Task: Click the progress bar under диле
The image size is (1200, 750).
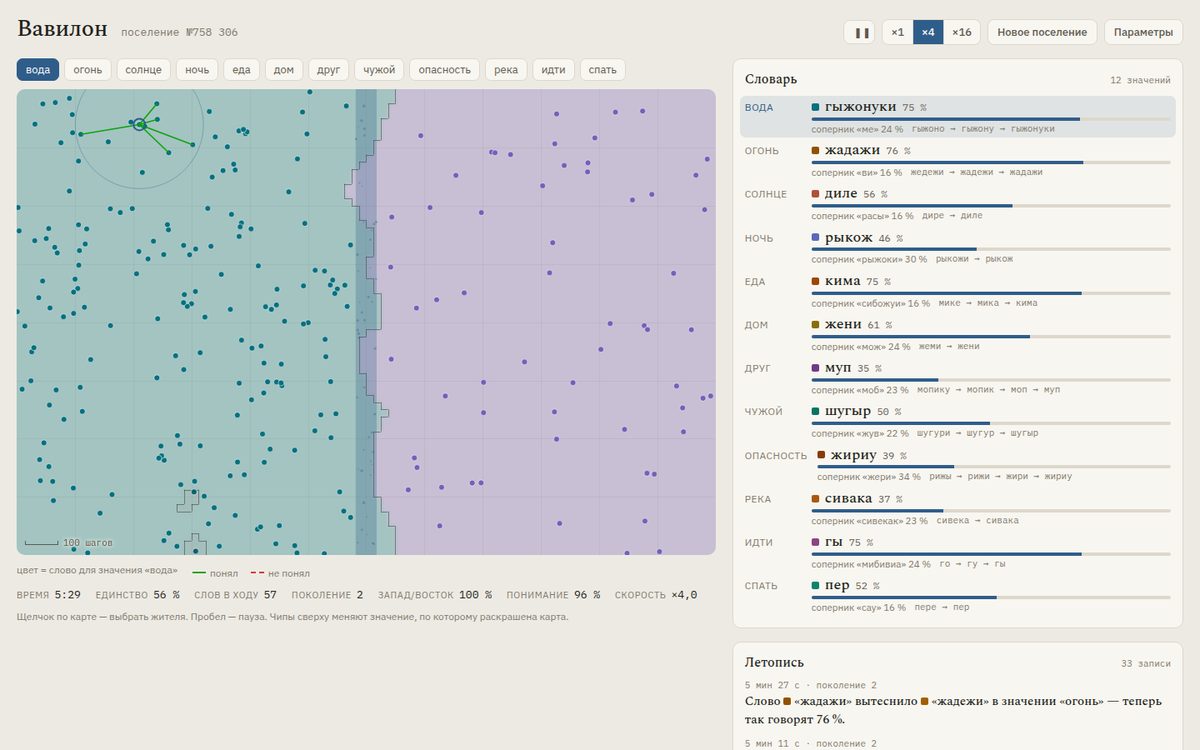Action: (x=991, y=206)
